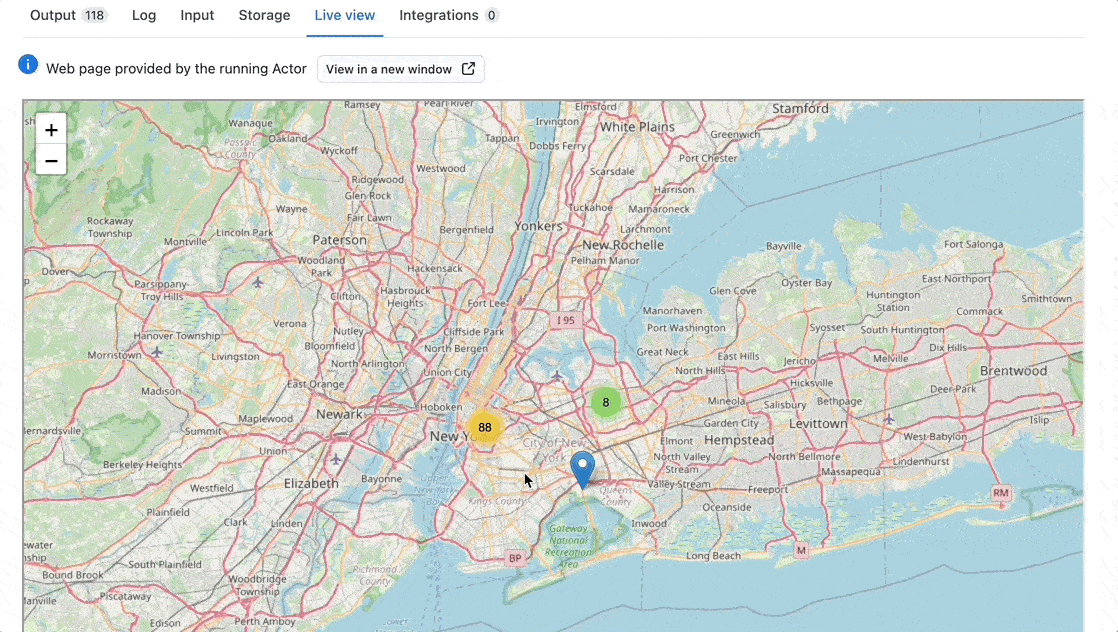The height and width of the screenshot is (632, 1118).
Task: Go to the Storage tab
Action: pyautogui.click(x=265, y=15)
